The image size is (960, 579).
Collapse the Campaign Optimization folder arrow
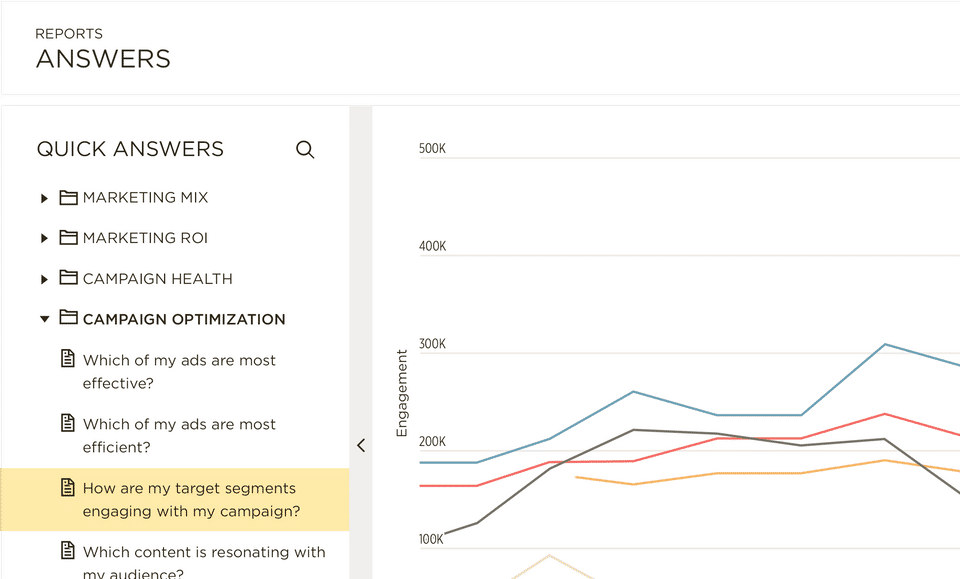coord(44,319)
